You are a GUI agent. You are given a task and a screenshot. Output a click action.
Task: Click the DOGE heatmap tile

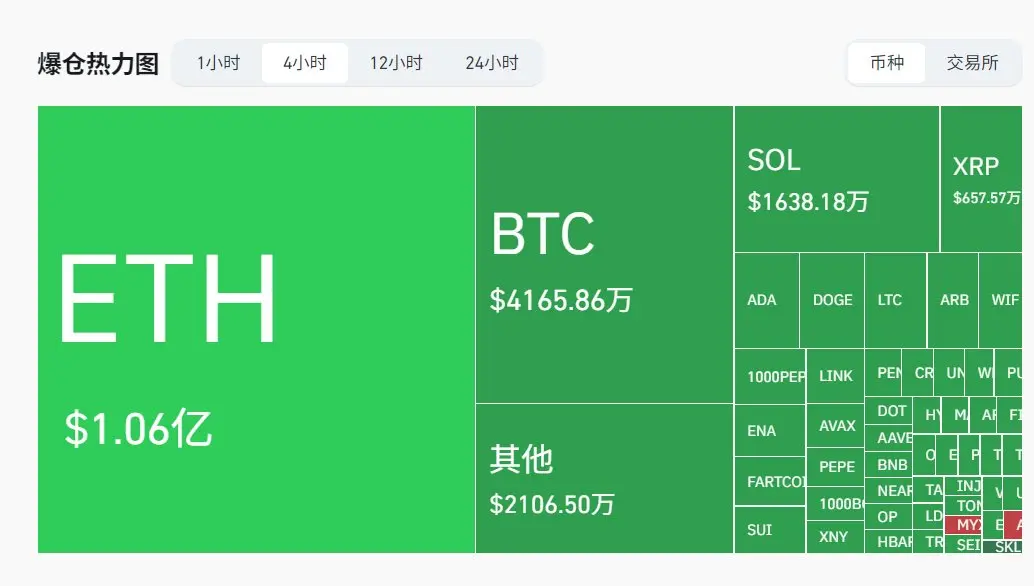832,301
